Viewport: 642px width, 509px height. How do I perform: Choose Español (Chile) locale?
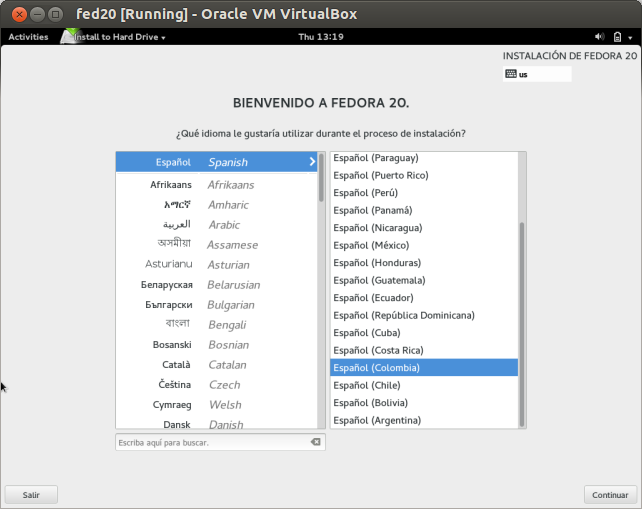(x=424, y=385)
